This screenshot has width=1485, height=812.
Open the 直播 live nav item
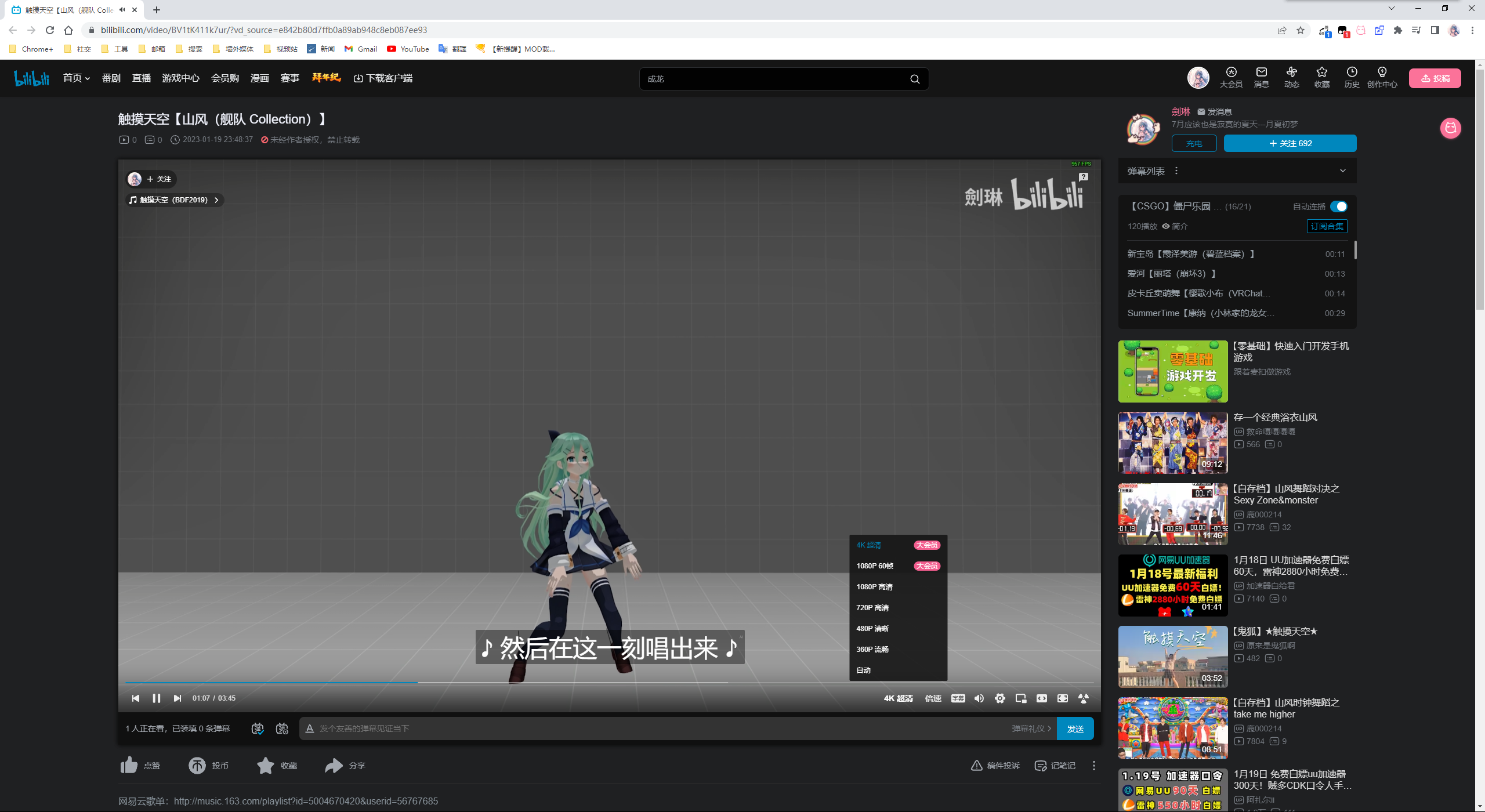tap(142, 78)
